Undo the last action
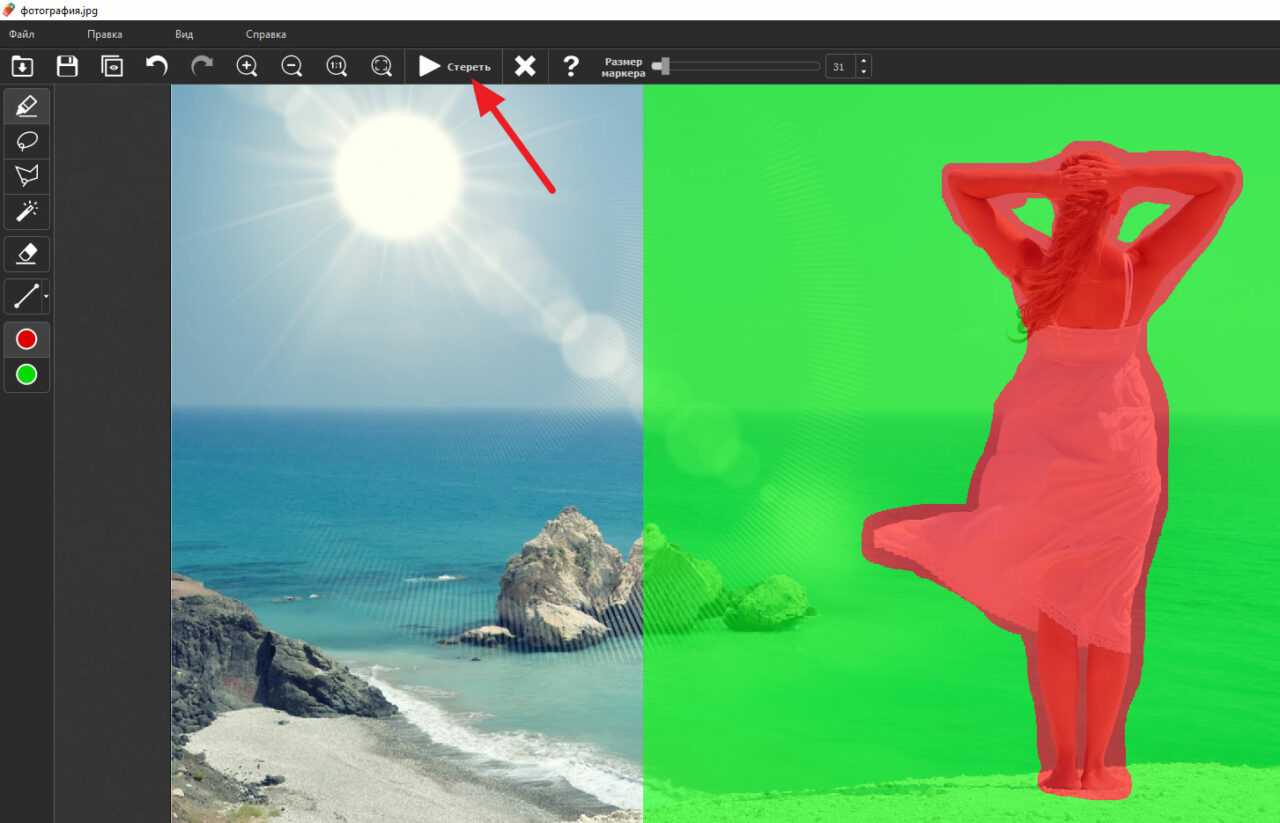 coord(157,66)
